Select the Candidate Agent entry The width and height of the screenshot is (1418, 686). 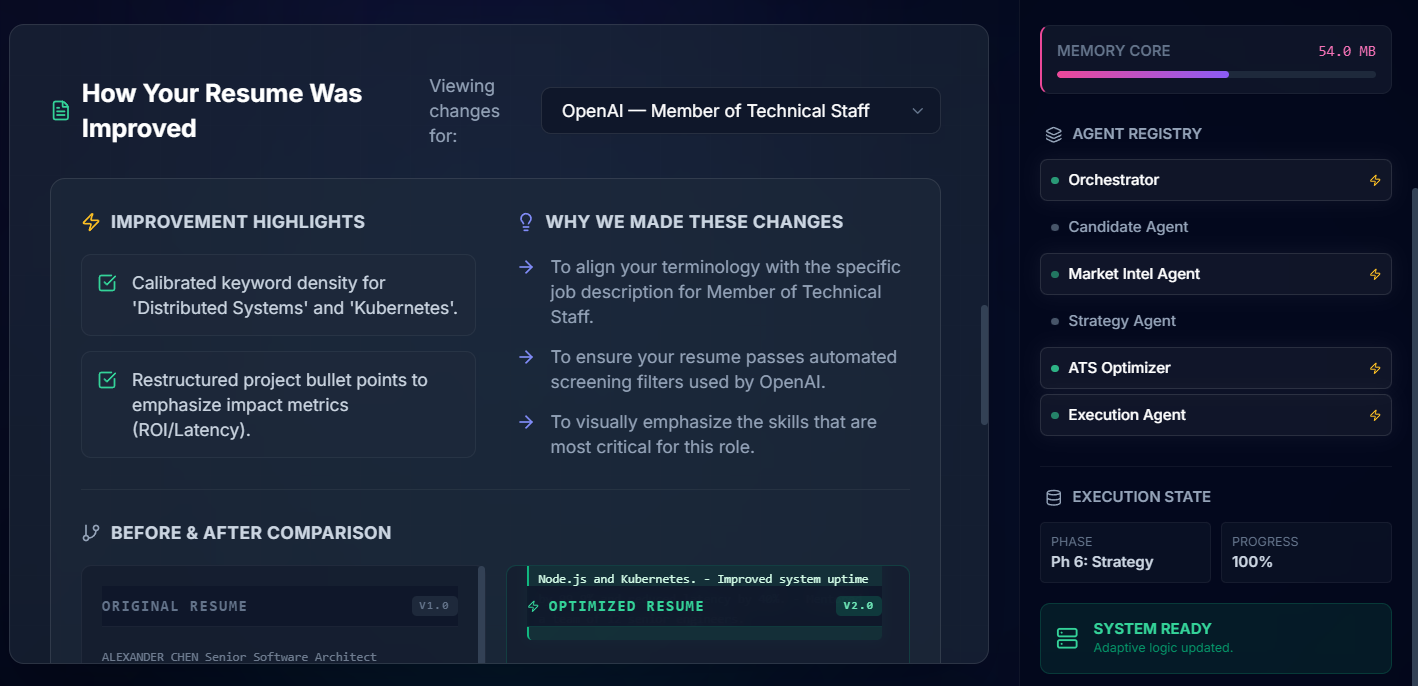pyautogui.click(x=1127, y=227)
